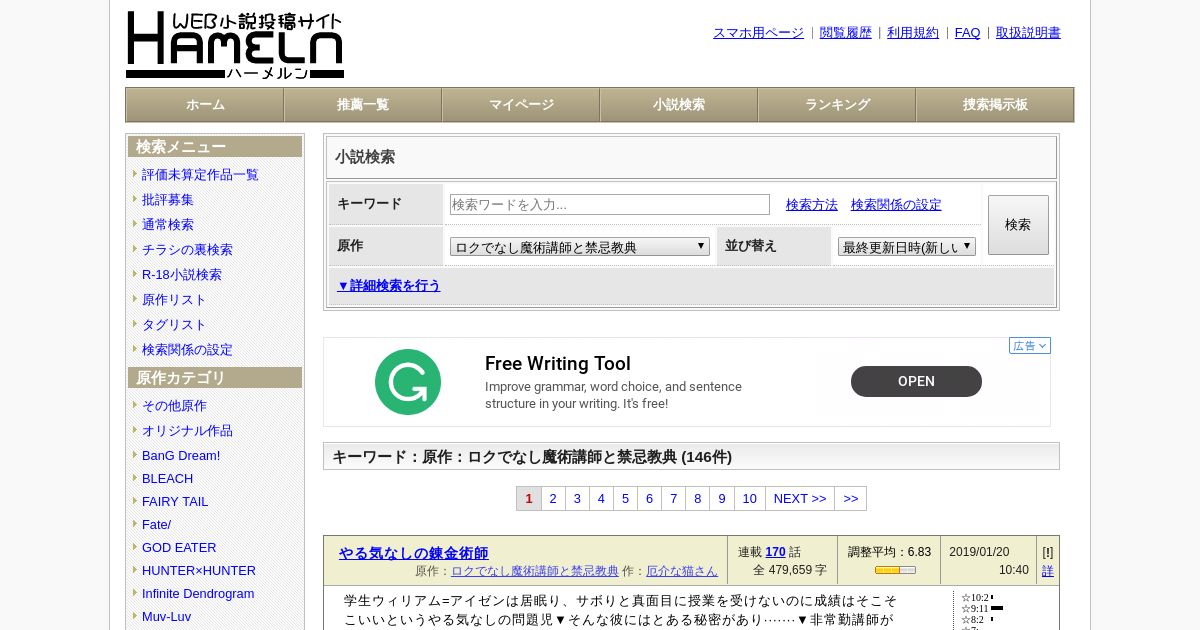Open the スマホ用ページ link

pyautogui.click(x=758, y=32)
